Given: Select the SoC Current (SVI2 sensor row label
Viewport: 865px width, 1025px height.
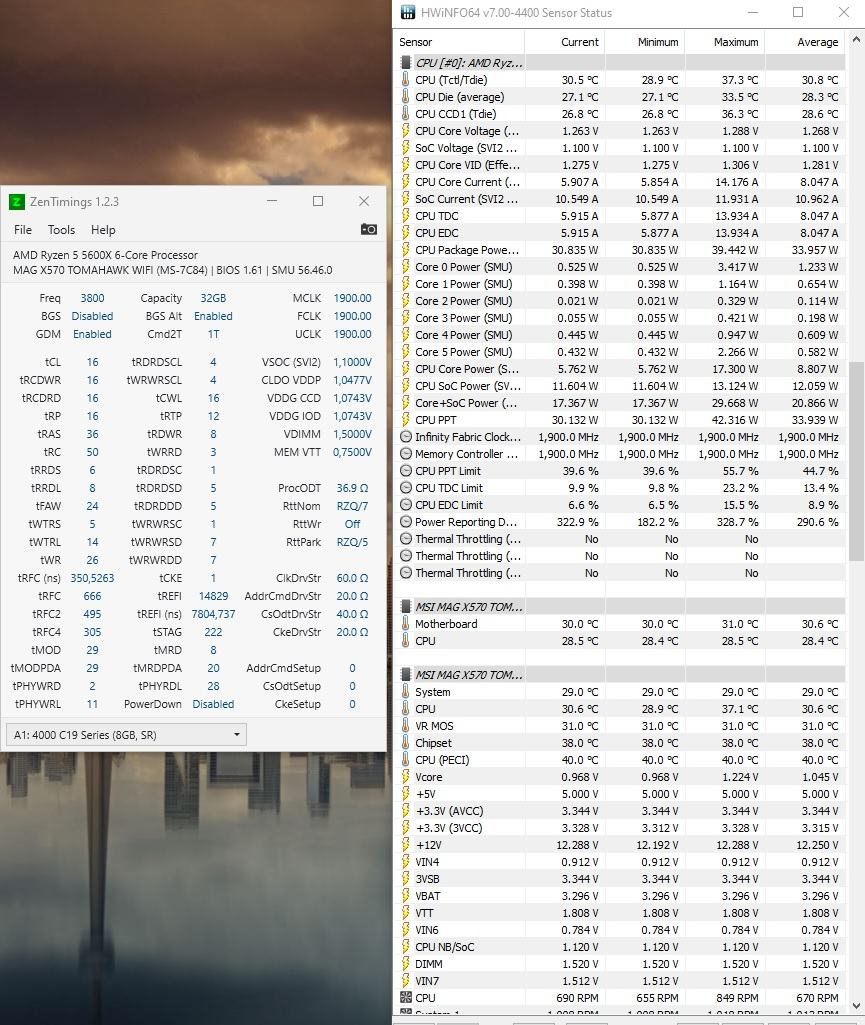Looking at the screenshot, I should [466, 199].
